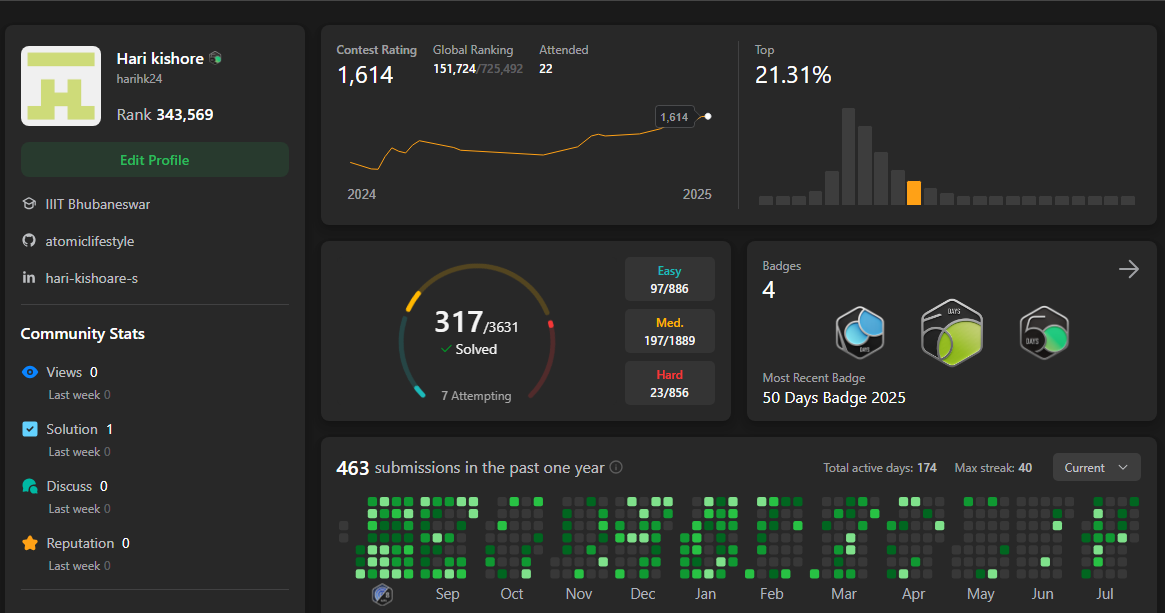Screen dimensions: 1165x613
Task: Click the info icon next to submissions count
Action: coord(617,467)
